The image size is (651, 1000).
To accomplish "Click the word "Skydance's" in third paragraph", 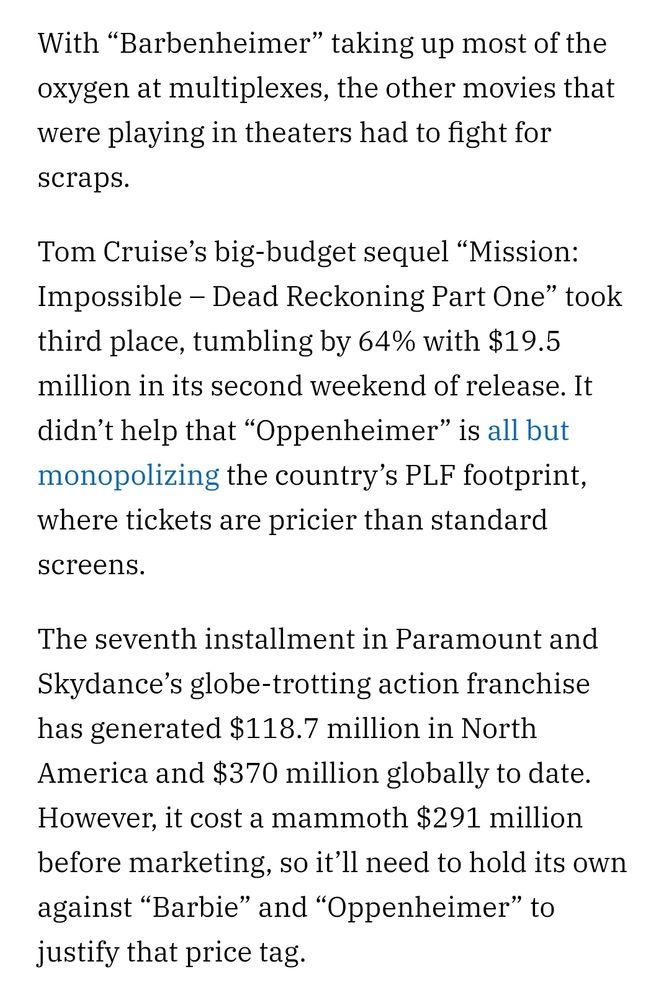I will tap(108, 684).
